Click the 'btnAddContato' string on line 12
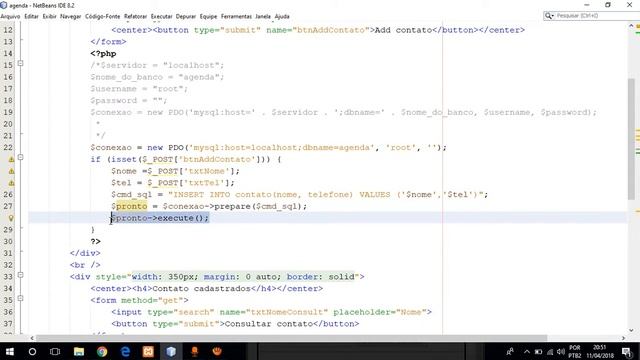 point(331,30)
